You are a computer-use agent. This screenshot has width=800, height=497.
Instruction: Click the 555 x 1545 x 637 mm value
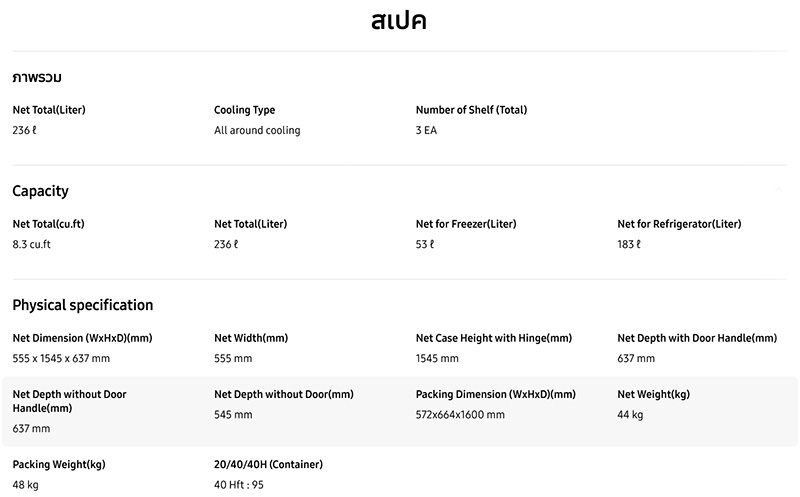61,359
